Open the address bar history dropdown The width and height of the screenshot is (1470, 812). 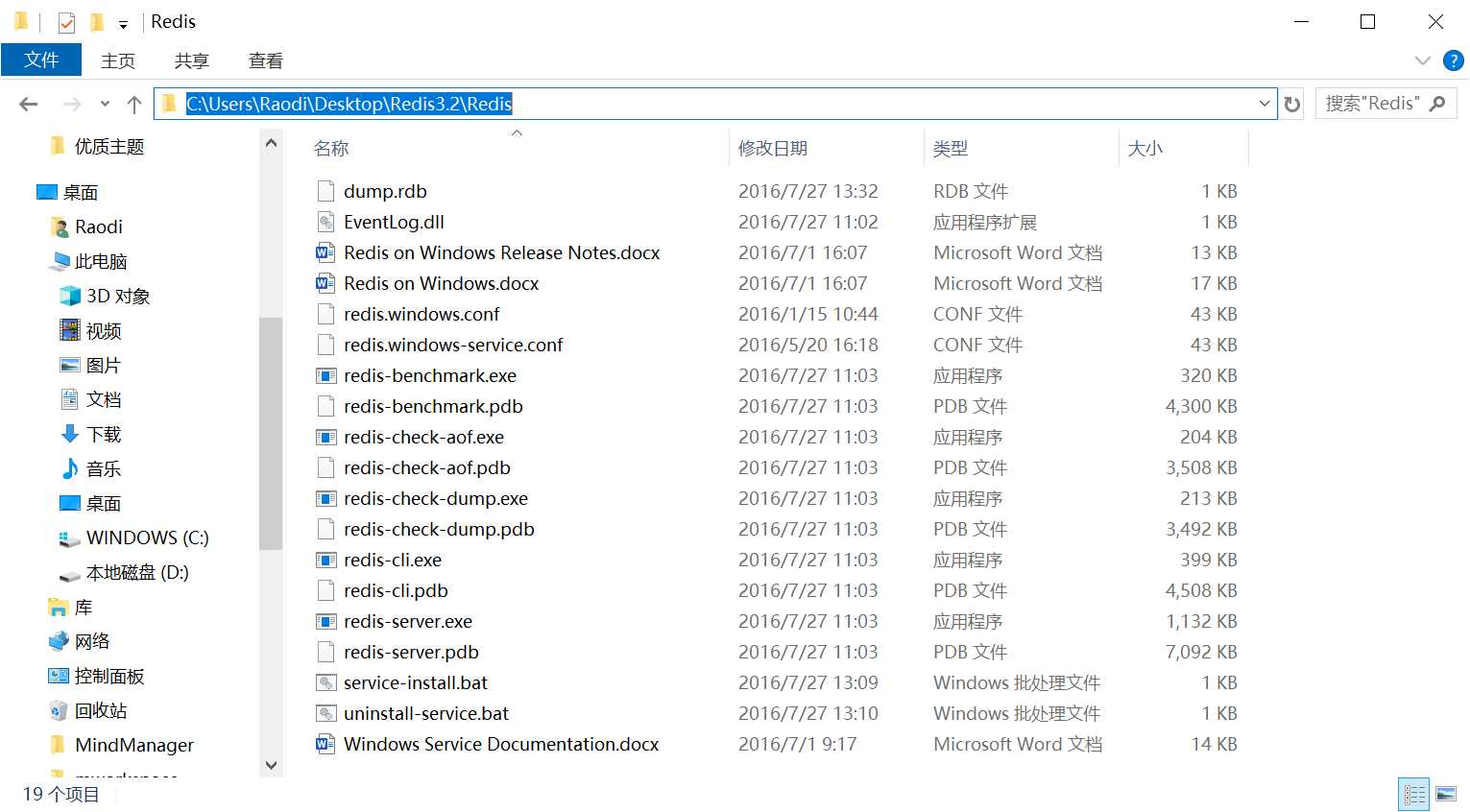[x=1265, y=104]
